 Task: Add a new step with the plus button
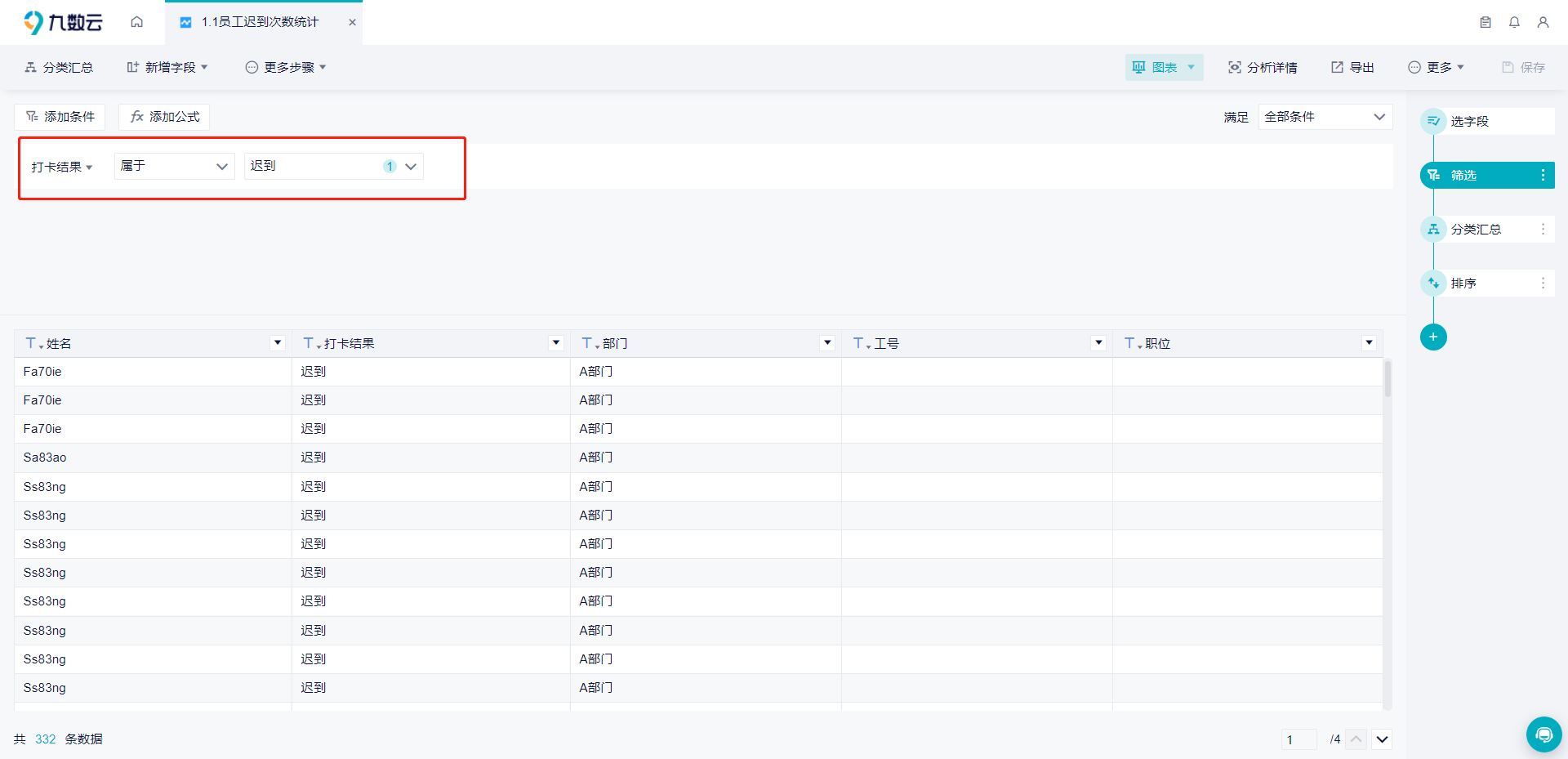tap(1433, 337)
